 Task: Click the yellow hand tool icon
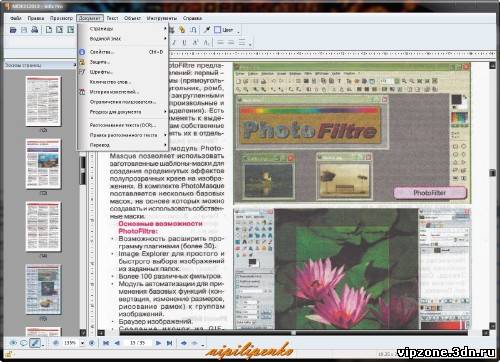(x=182, y=30)
